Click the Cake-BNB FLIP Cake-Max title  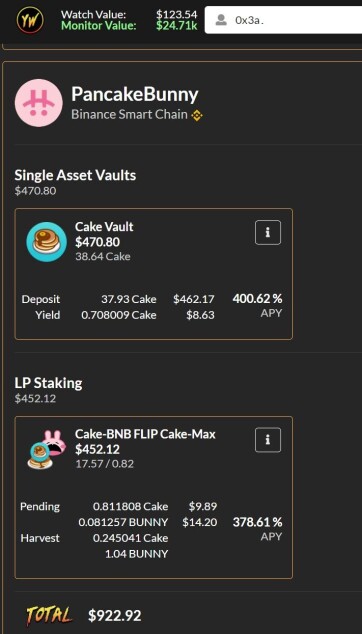[145, 434]
